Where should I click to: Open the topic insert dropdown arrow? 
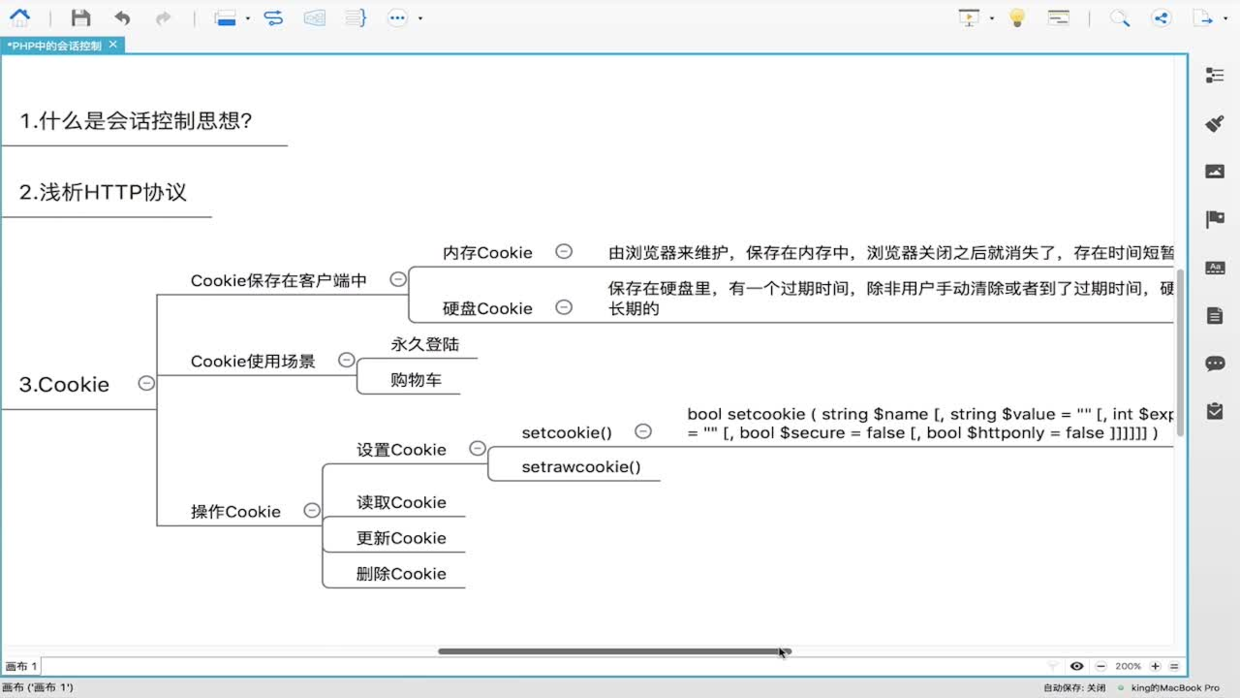pyautogui.click(x=248, y=19)
